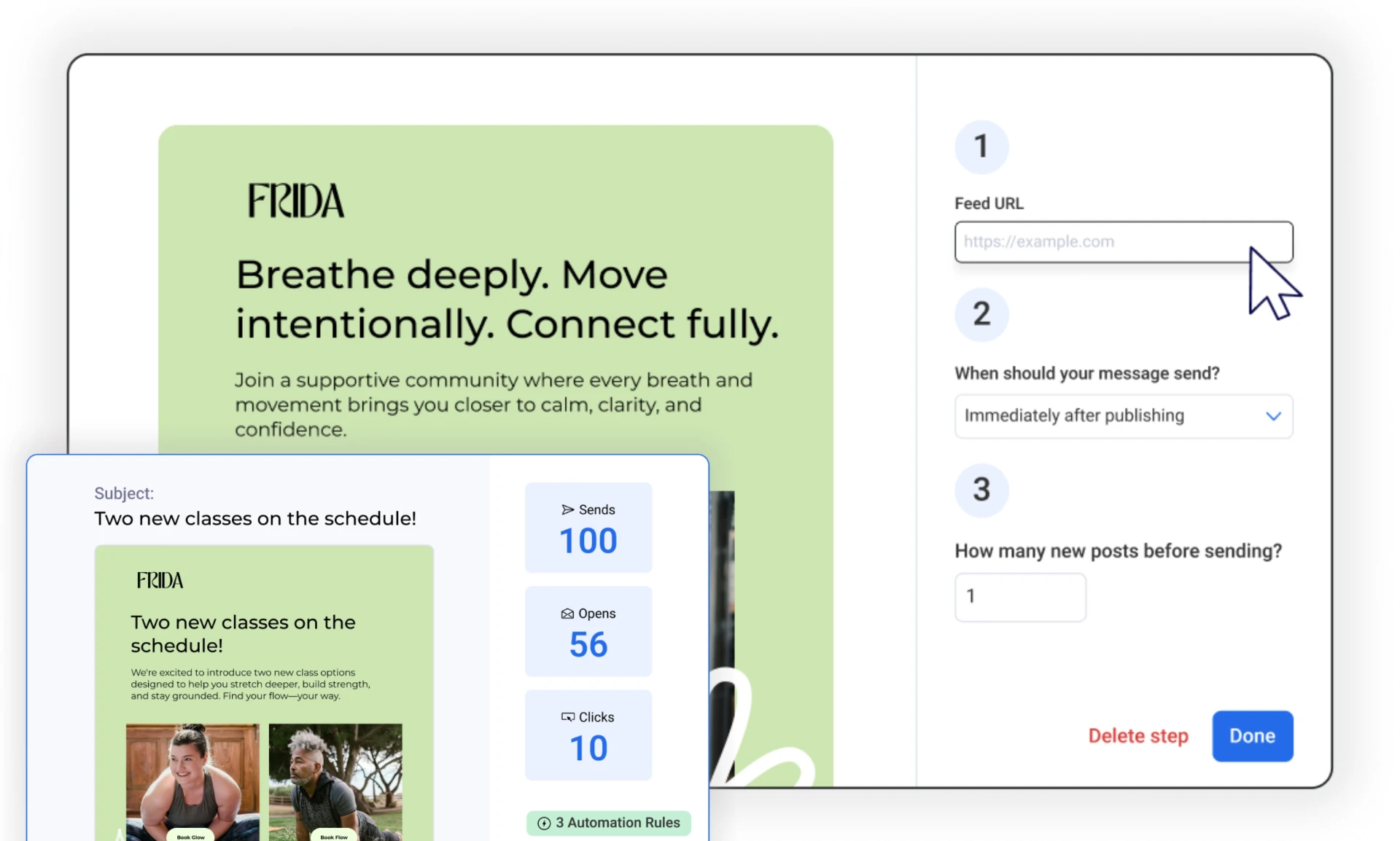Click the 'Feed URL' label
1400x841 pixels.
tap(989, 204)
